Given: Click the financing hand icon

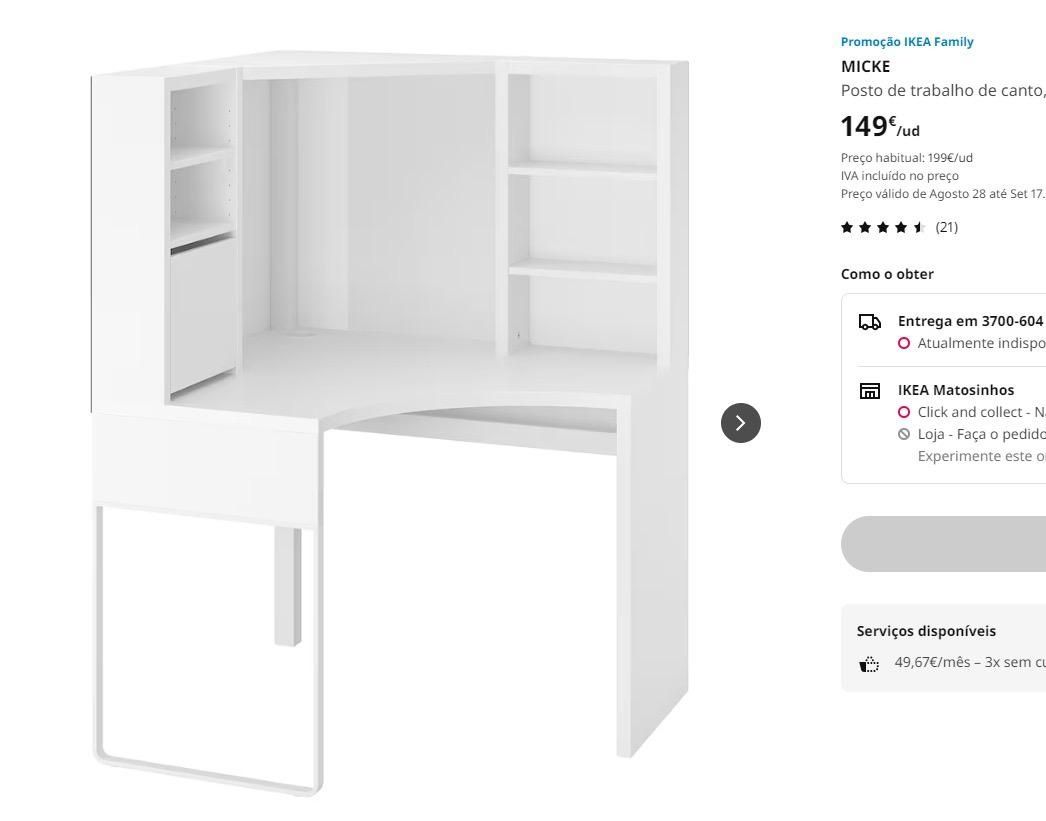Looking at the screenshot, I should pos(869,664).
